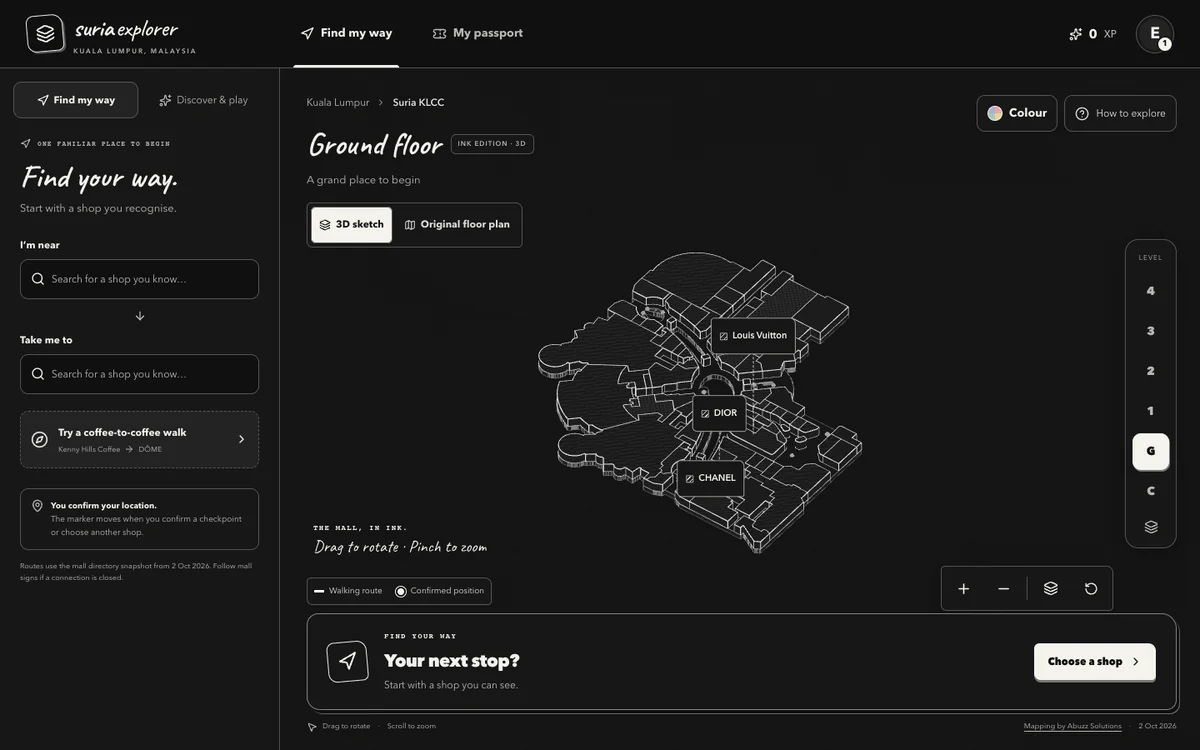Toggle the Colour mode button
1200x750 pixels.
[1017, 113]
